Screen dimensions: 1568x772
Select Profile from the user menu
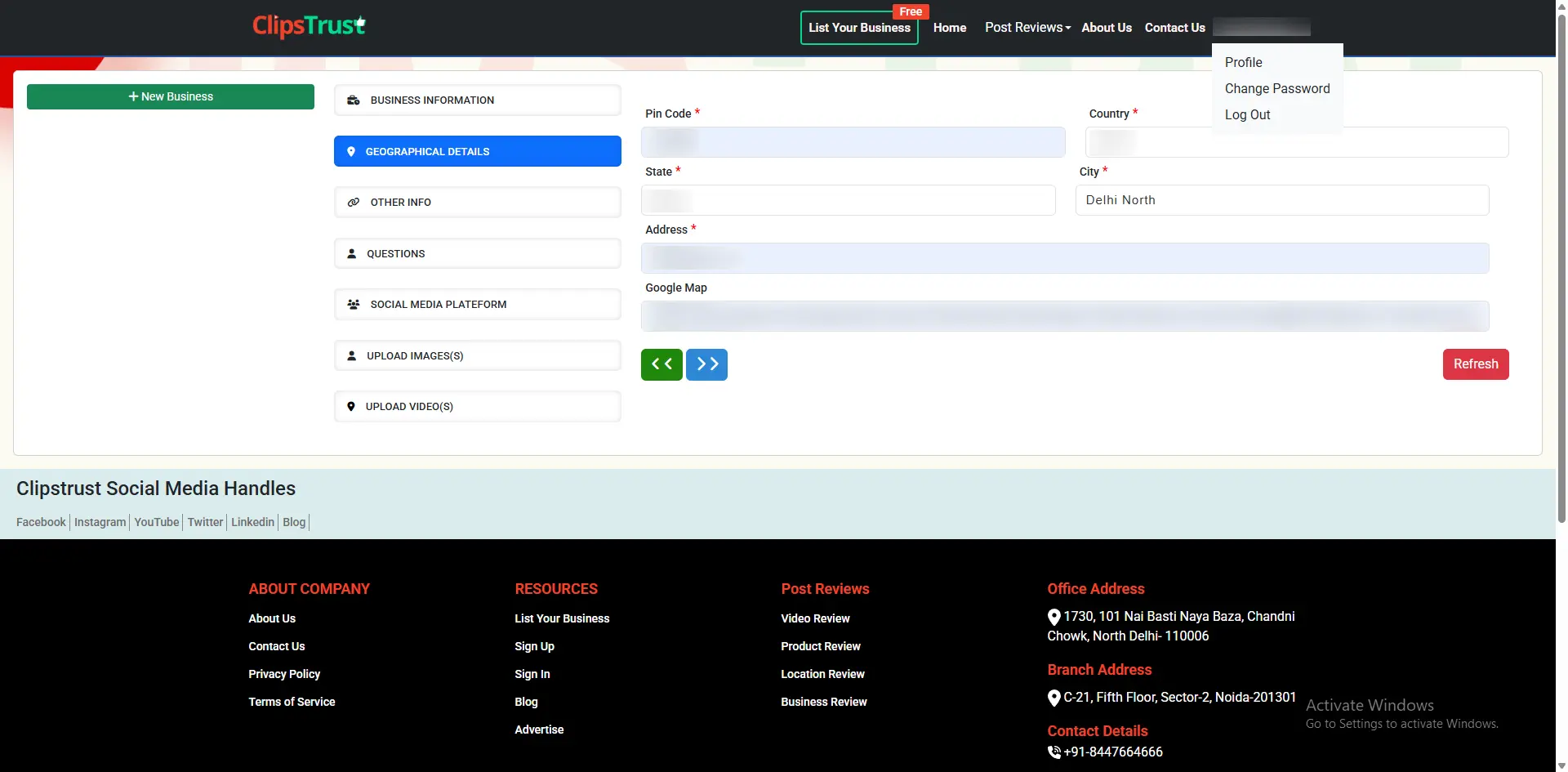pos(1244,62)
